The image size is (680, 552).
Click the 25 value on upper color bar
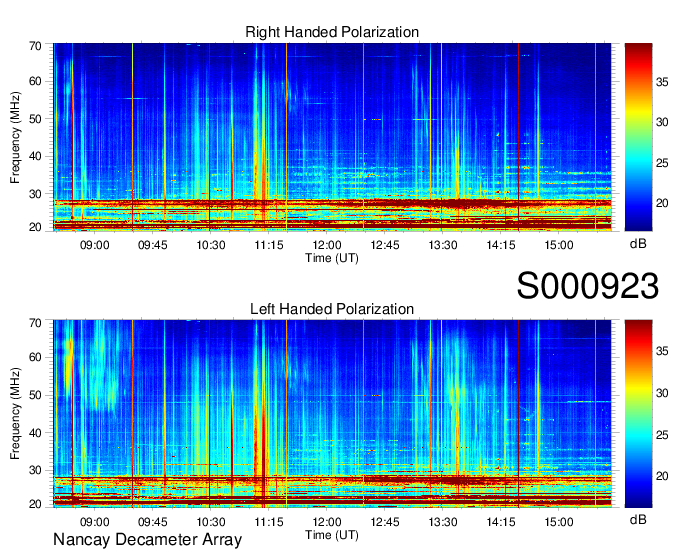[x=662, y=163]
